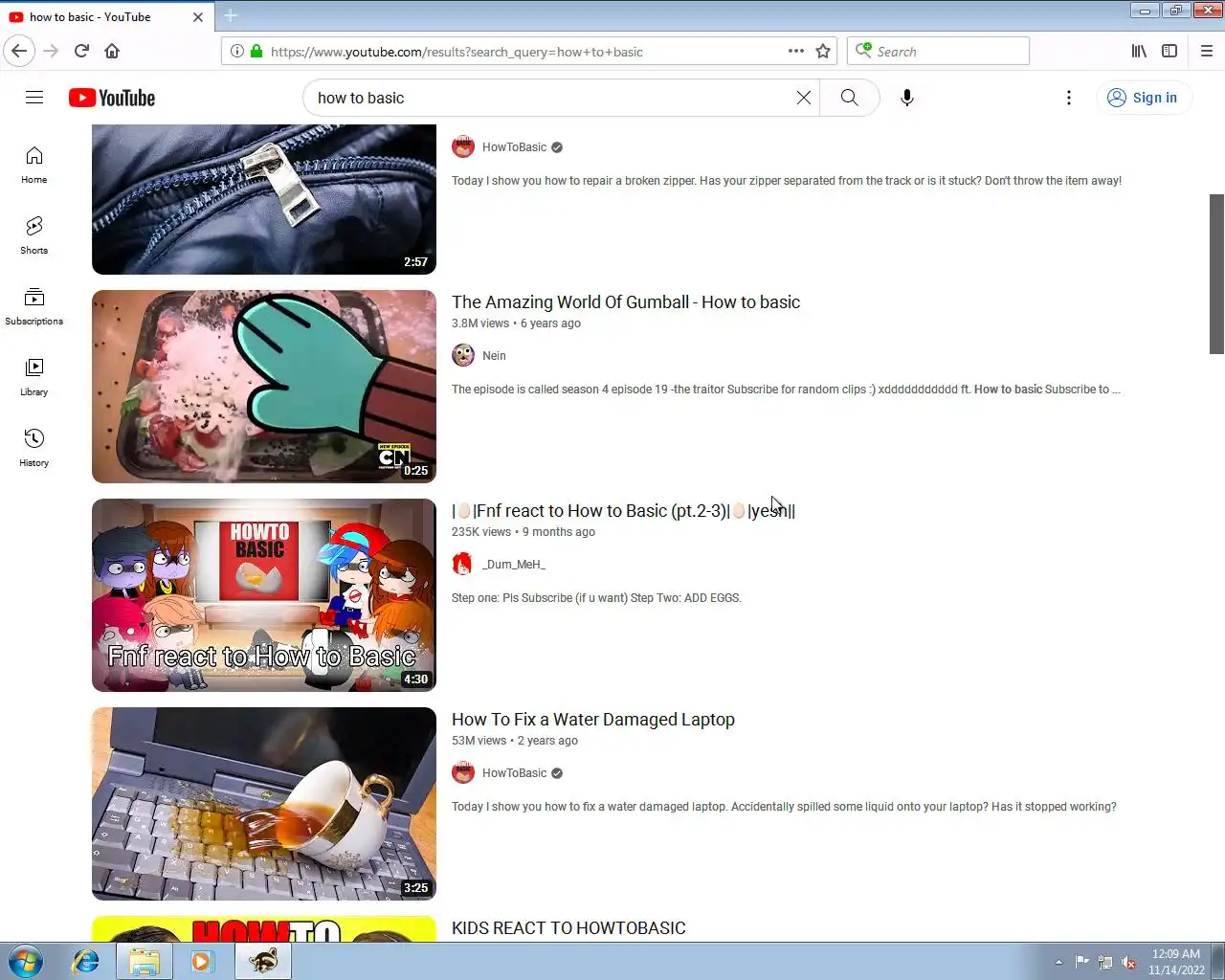Screen dimensions: 1225x980
Task: Open a new tab with plus button
Action: click(231, 16)
